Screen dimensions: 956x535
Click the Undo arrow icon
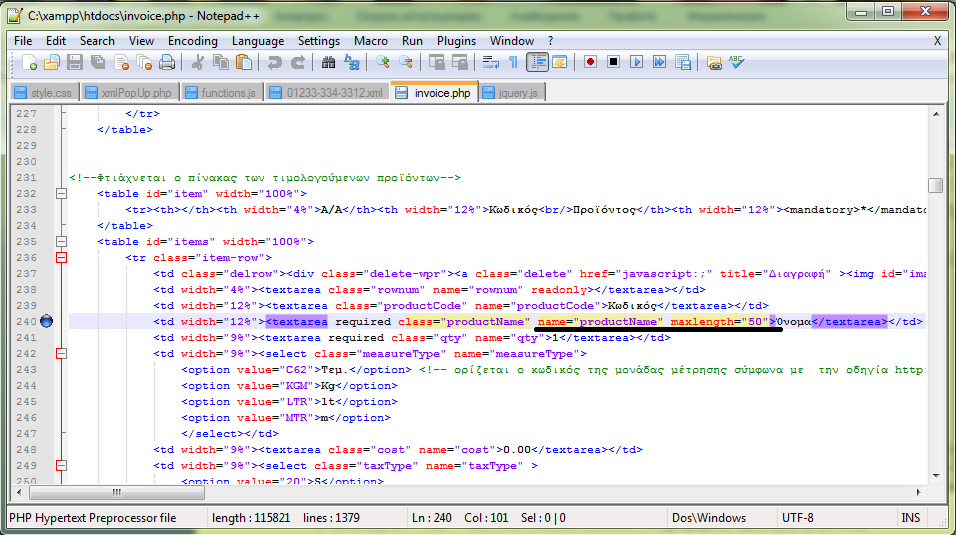coord(274,62)
